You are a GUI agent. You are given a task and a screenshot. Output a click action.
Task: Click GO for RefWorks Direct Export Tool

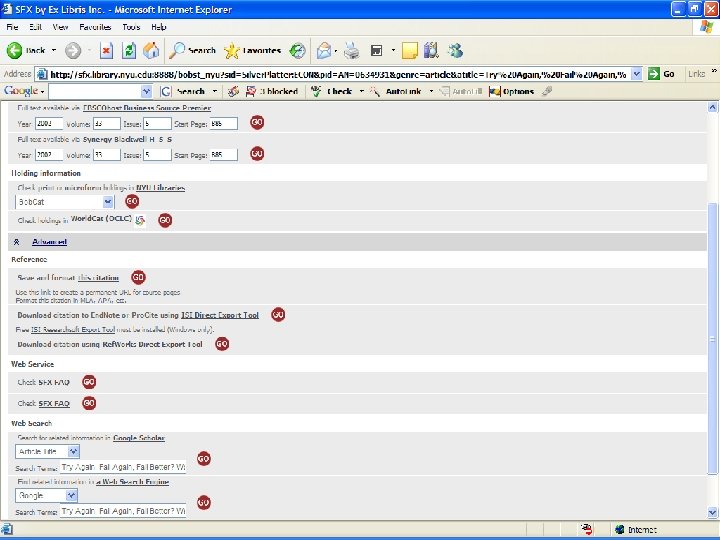(222, 344)
